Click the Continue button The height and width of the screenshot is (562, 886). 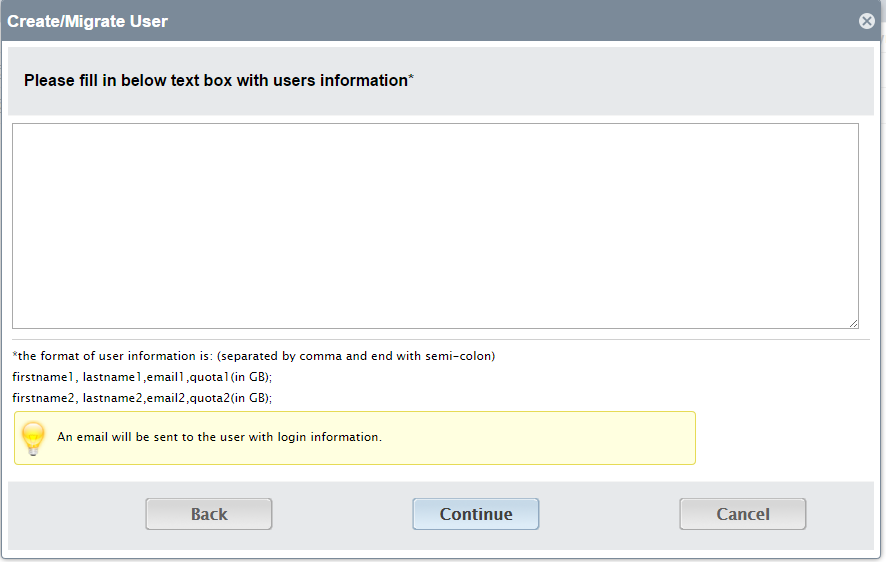476,514
